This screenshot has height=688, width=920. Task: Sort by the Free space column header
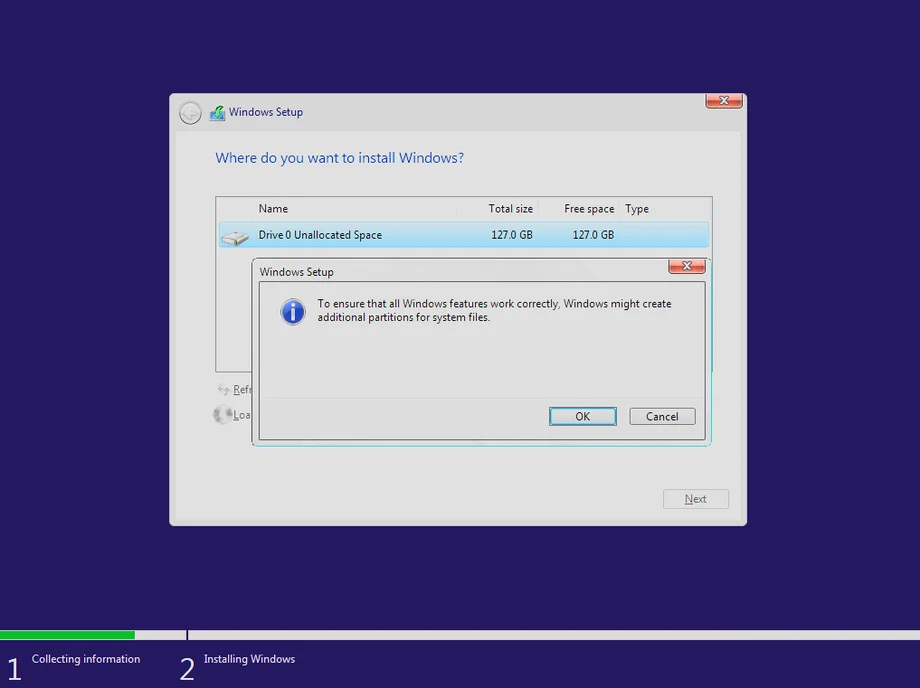(x=589, y=209)
